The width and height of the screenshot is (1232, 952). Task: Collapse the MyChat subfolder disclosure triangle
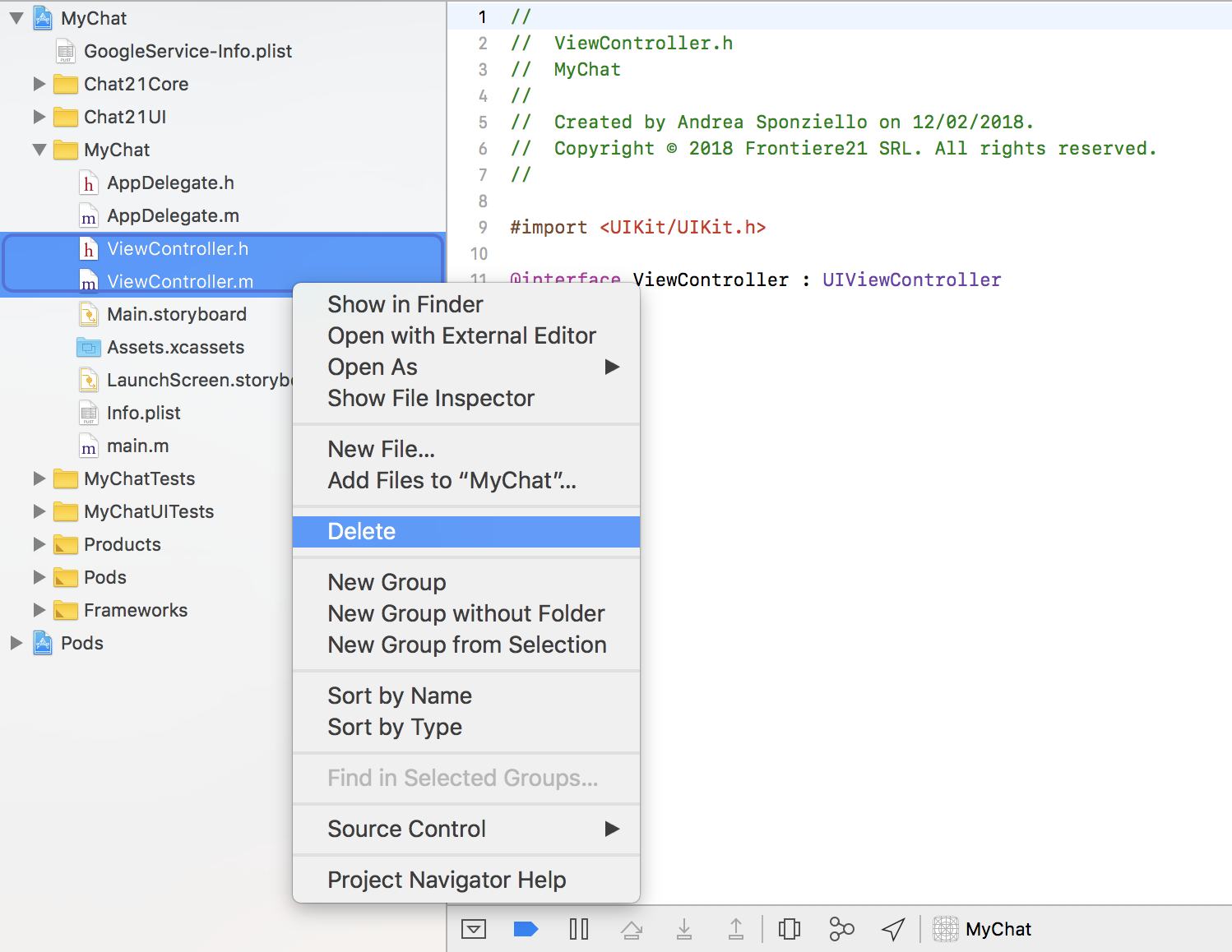coord(39,150)
